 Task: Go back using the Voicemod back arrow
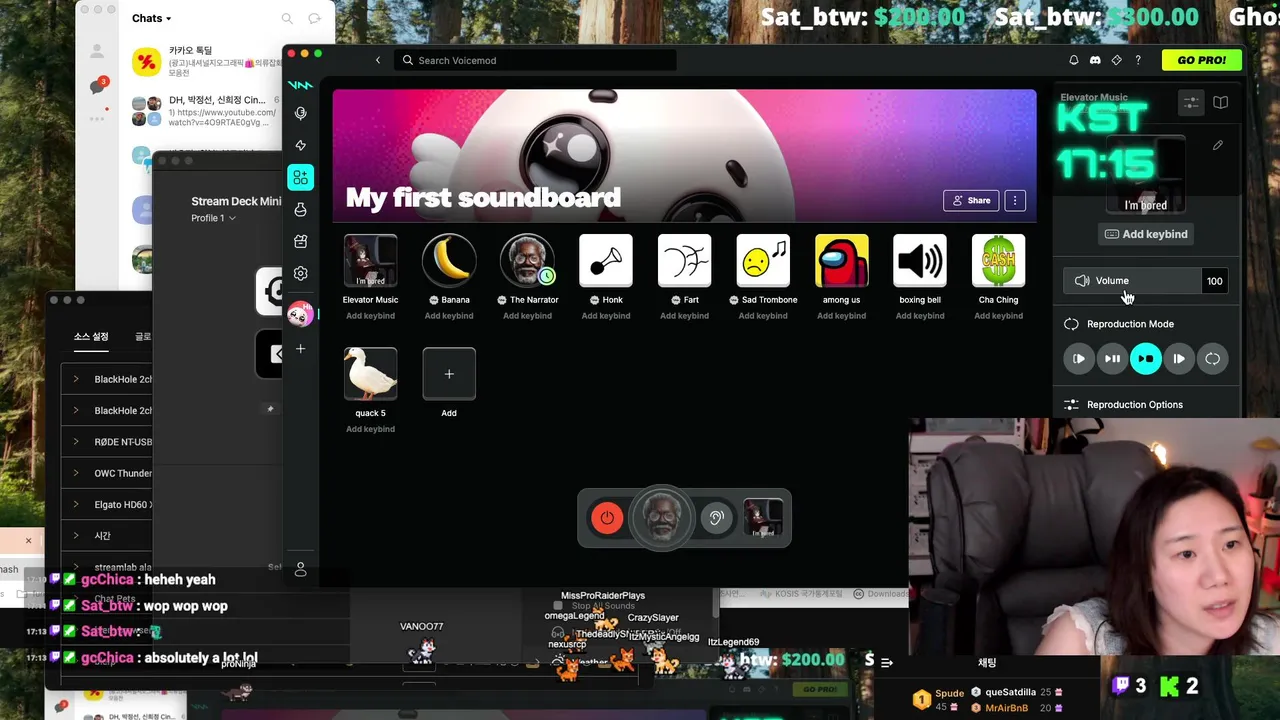378,60
